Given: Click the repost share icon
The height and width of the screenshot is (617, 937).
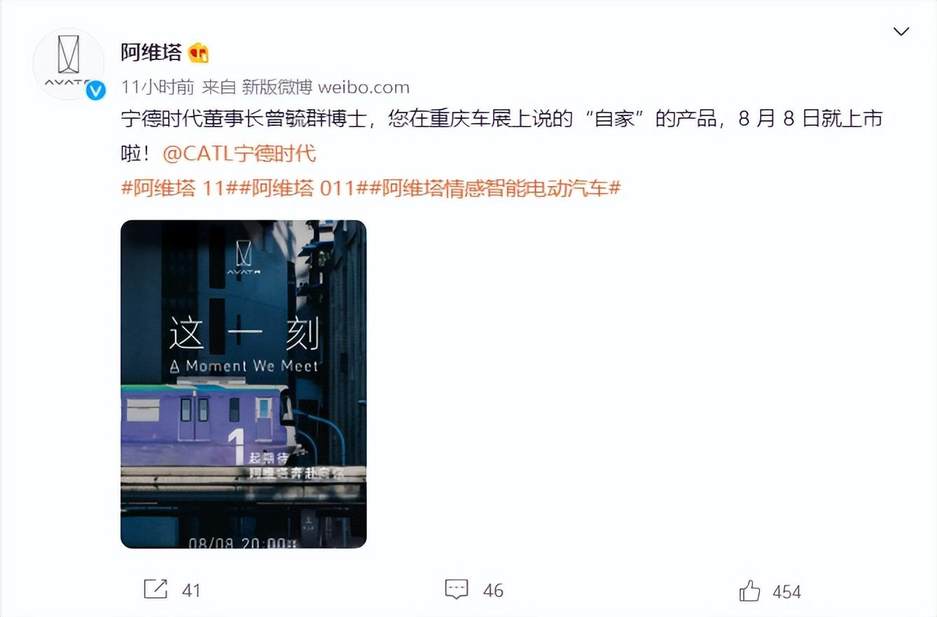Looking at the screenshot, I should (156, 589).
